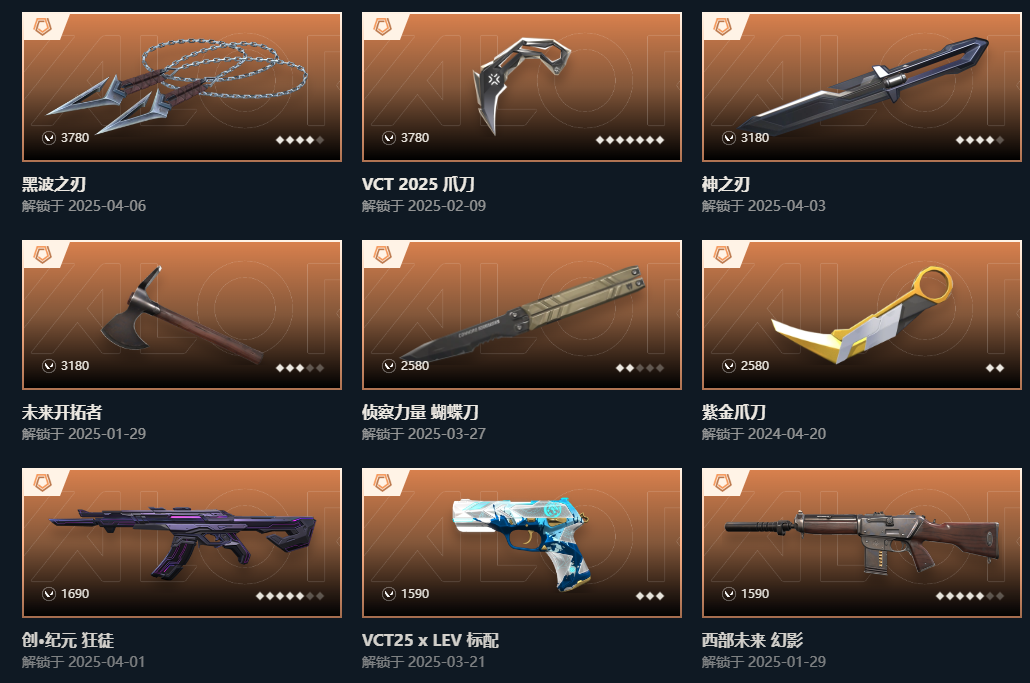The image size is (1030, 683).
Task: Open the 紫金爪刀 gold karambit card
Action: (862, 315)
